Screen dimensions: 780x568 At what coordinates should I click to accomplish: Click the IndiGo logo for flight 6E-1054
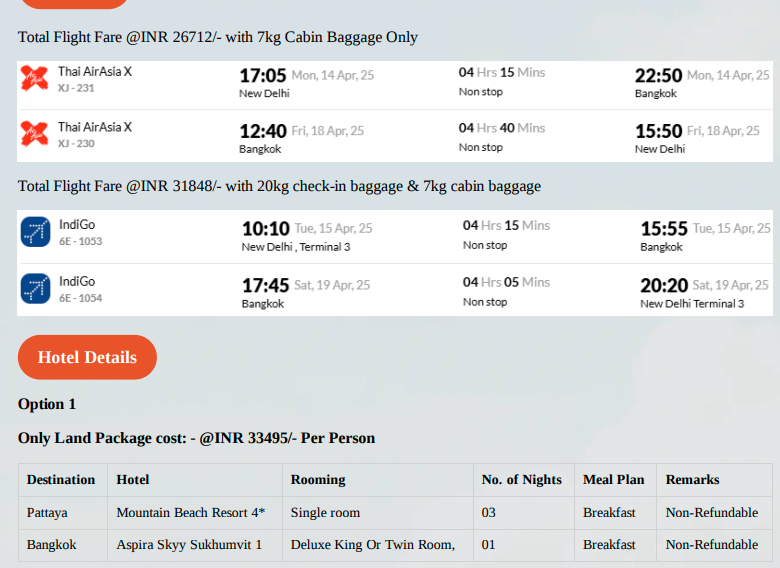35,288
